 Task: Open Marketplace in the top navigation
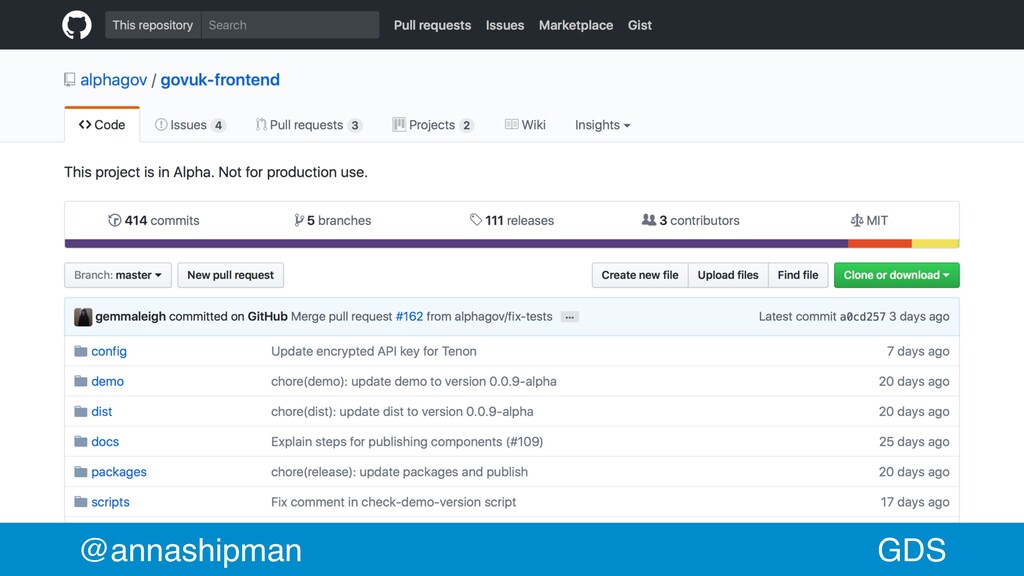[576, 25]
